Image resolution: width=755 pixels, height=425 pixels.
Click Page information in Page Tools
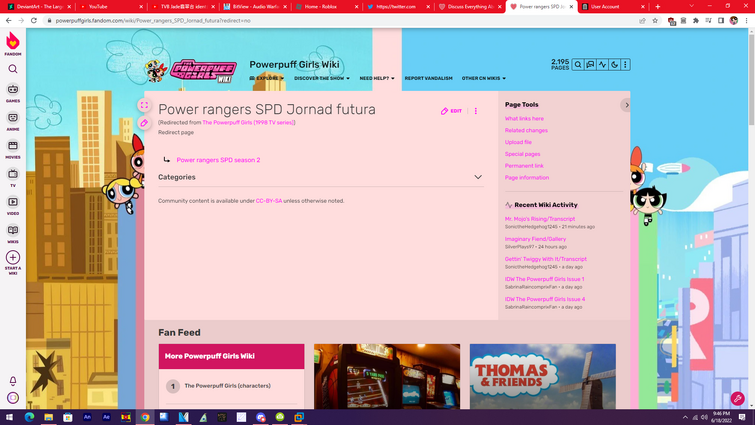(526, 178)
